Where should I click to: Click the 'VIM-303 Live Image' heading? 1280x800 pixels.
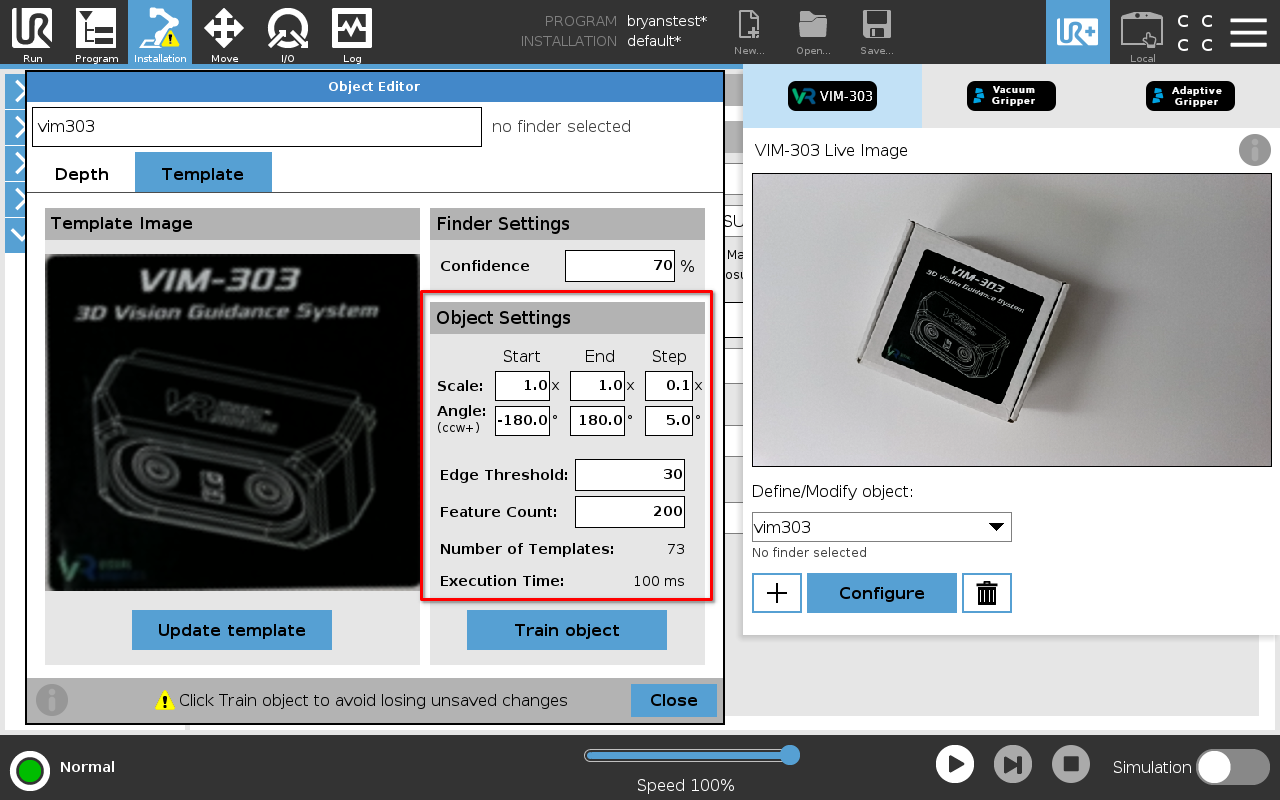pyautogui.click(x=831, y=151)
